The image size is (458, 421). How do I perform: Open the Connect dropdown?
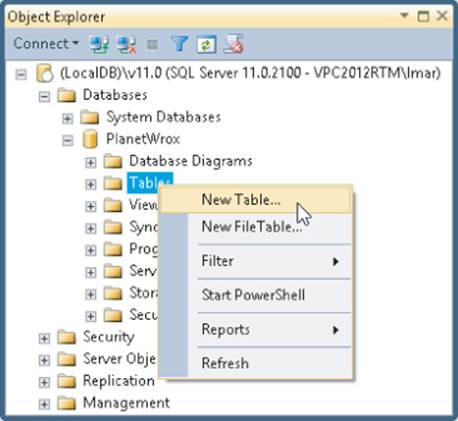(x=46, y=44)
